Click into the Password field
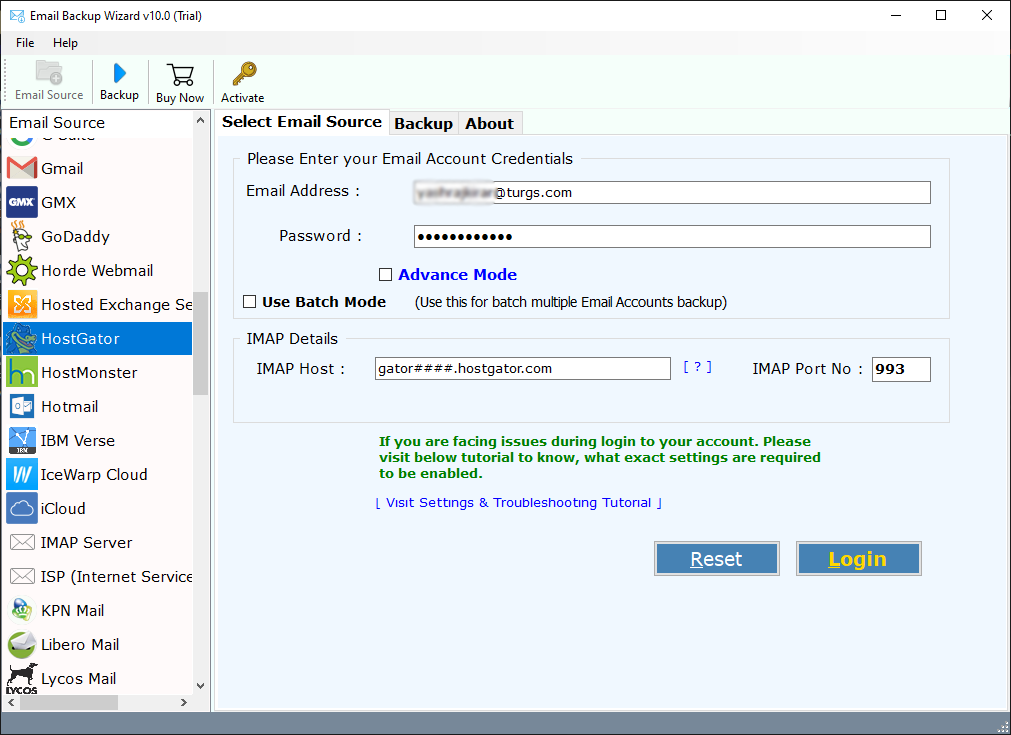This screenshot has width=1011, height=735. click(672, 237)
